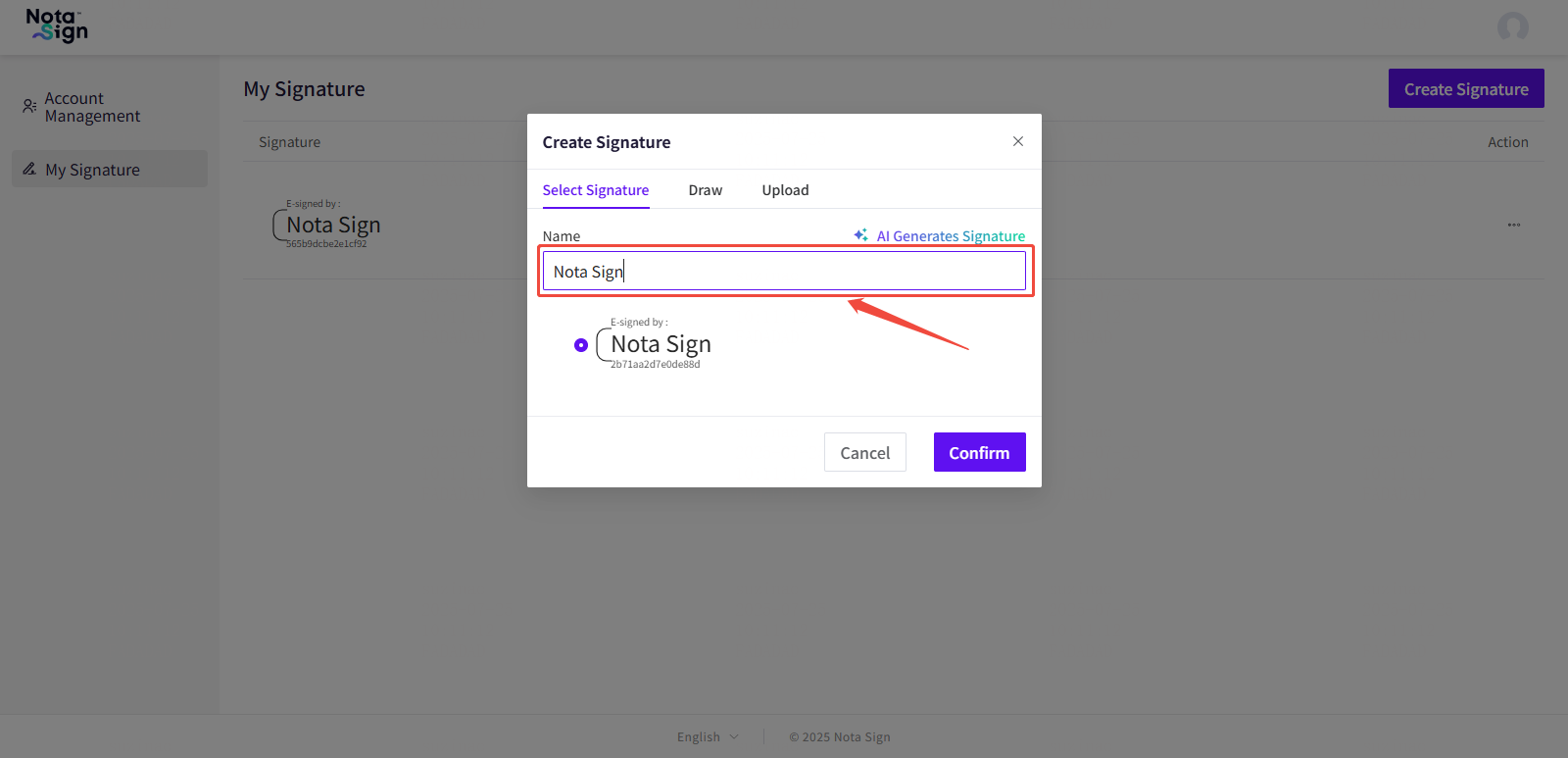The image size is (1568, 758).
Task: Open the three-dot action menu
Action: (x=1513, y=225)
